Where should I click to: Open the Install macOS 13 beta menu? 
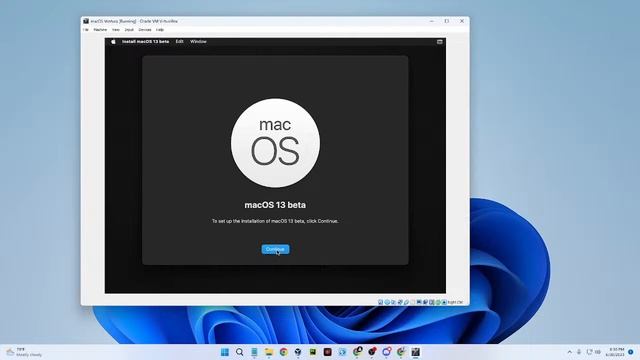(x=145, y=42)
